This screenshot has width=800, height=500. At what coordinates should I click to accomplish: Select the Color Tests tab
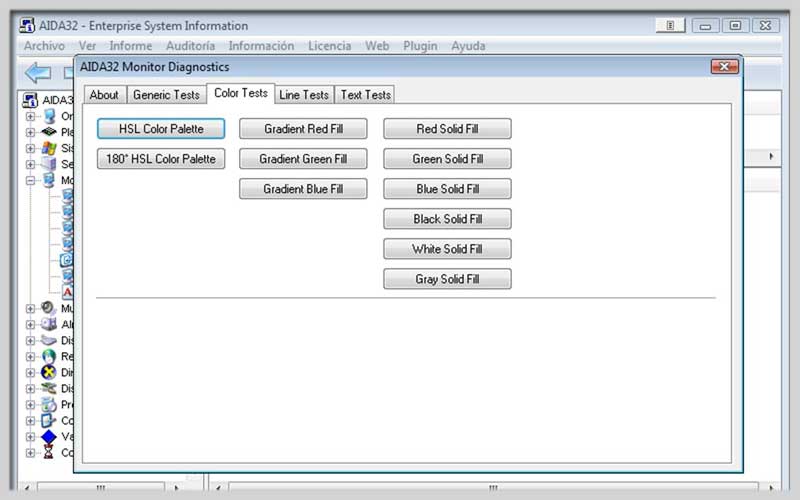241,93
